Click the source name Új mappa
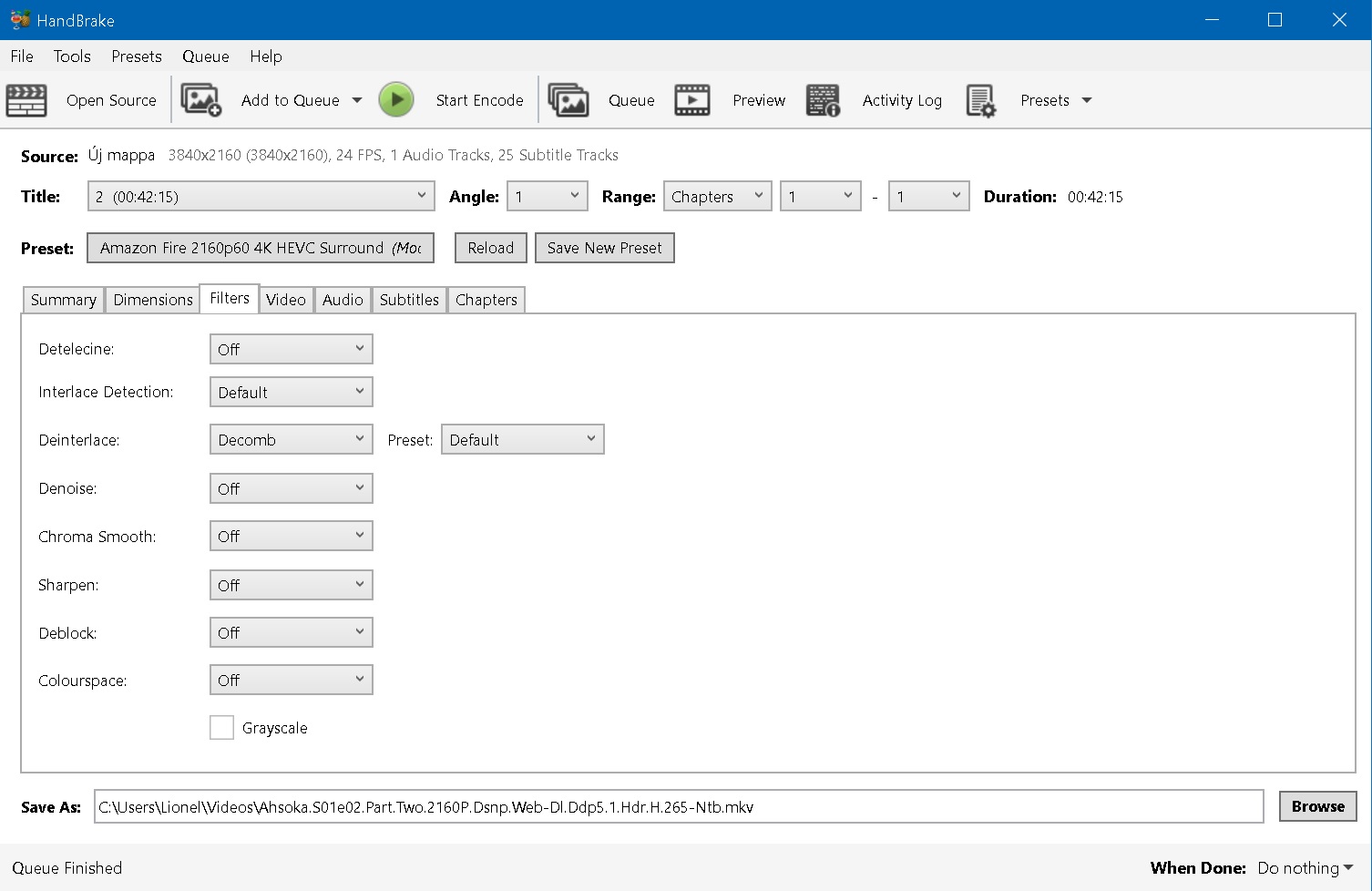The image size is (1372, 891). point(121,155)
